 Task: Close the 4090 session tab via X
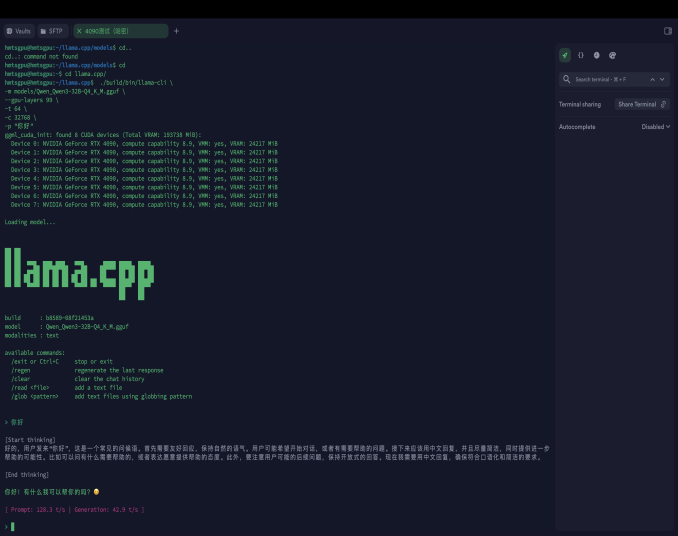[79, 31]
